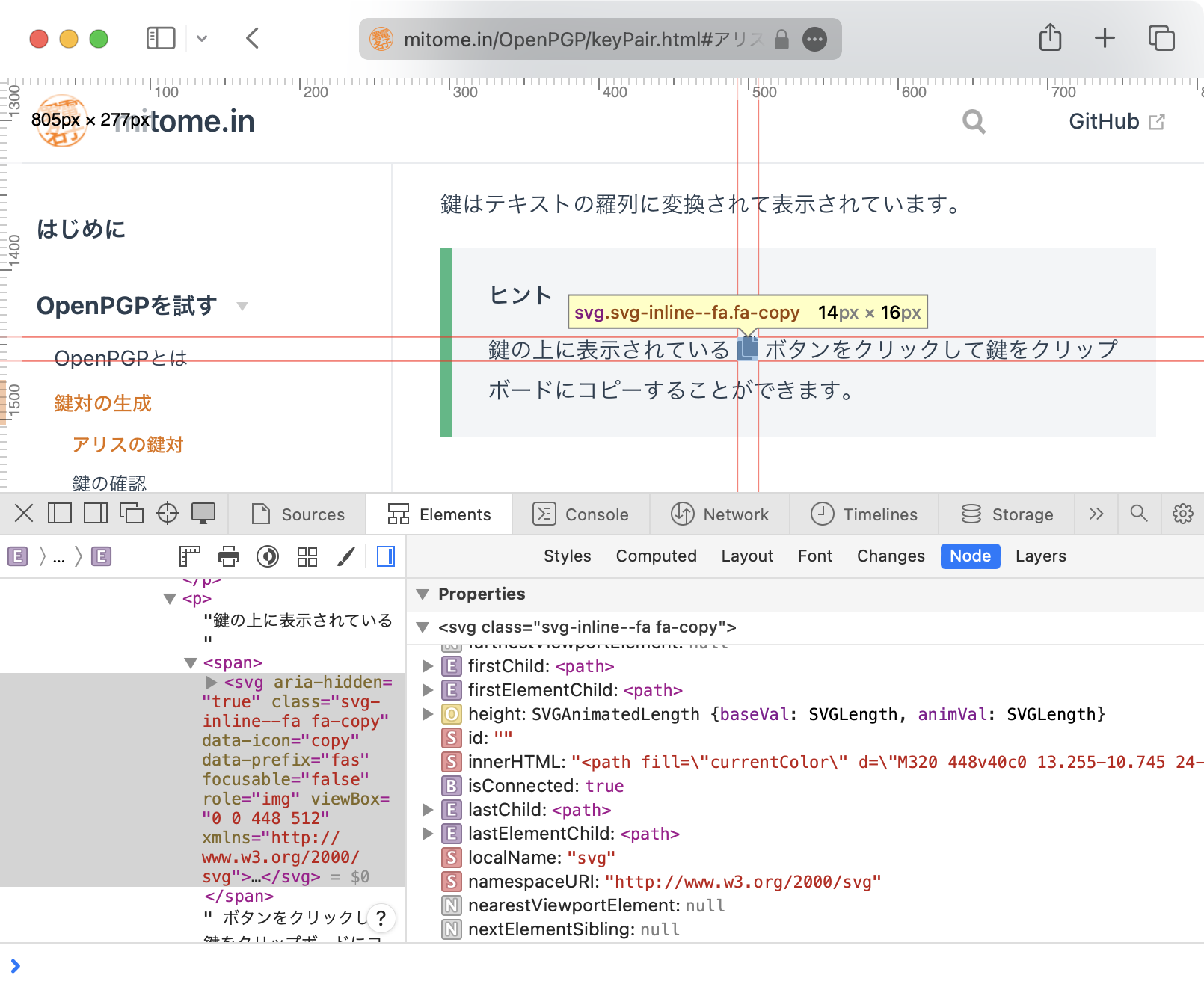The image size is (1204, 987).
Task: Collapse the OpenPGPを試す section arrow
Action: click(x=242, y=306)
